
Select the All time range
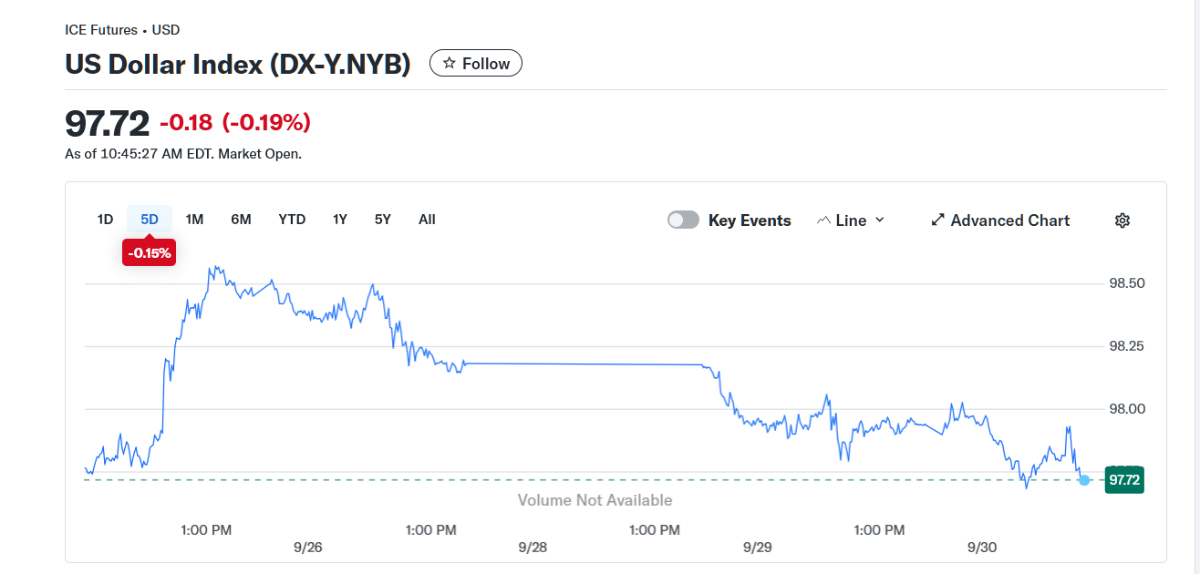(x=427, y=219)
